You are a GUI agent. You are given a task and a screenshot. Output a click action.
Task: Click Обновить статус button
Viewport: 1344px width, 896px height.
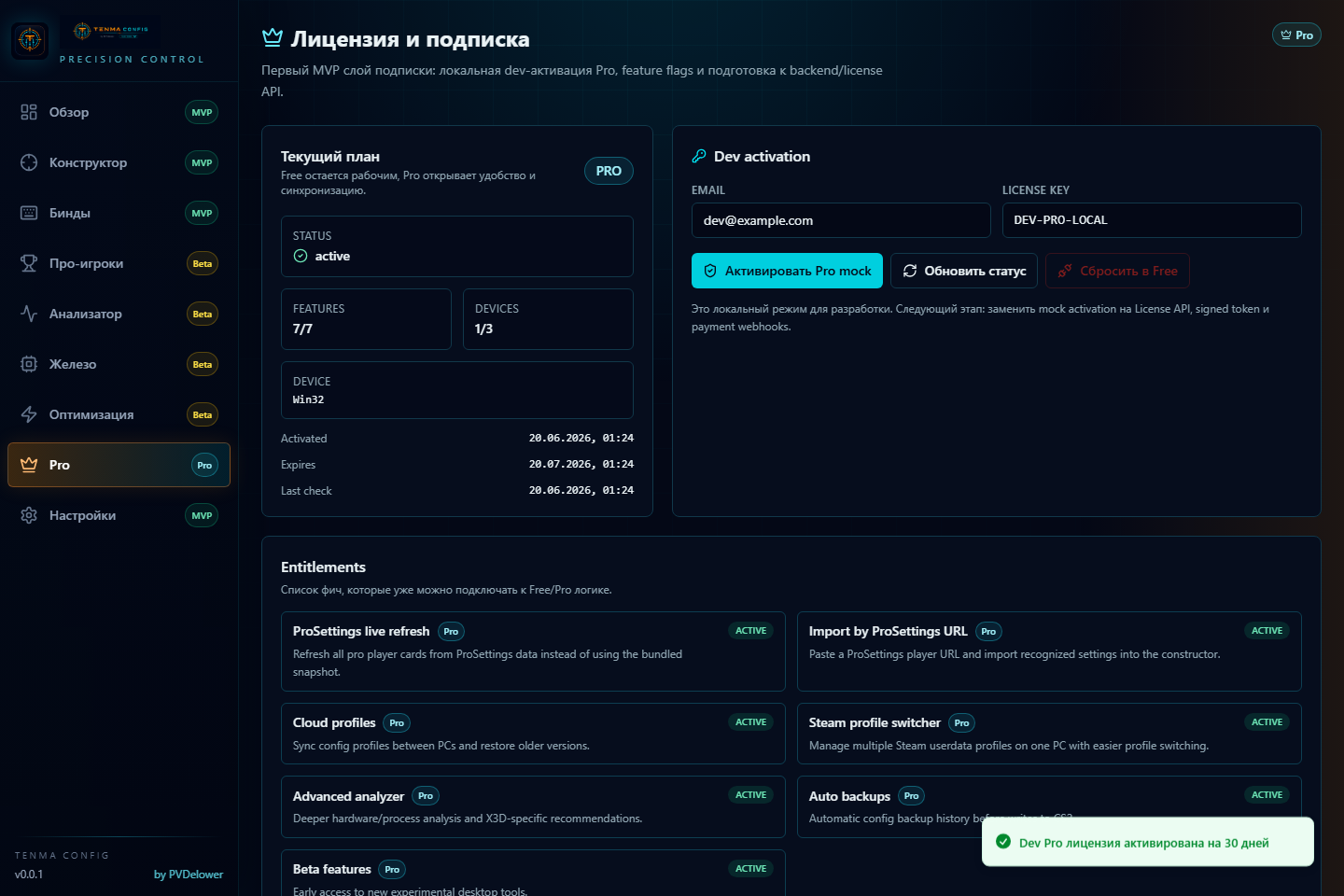964,271
